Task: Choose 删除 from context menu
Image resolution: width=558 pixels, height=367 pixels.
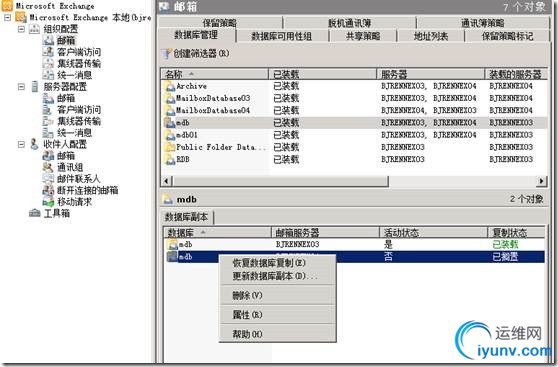Action: [278, 295]
